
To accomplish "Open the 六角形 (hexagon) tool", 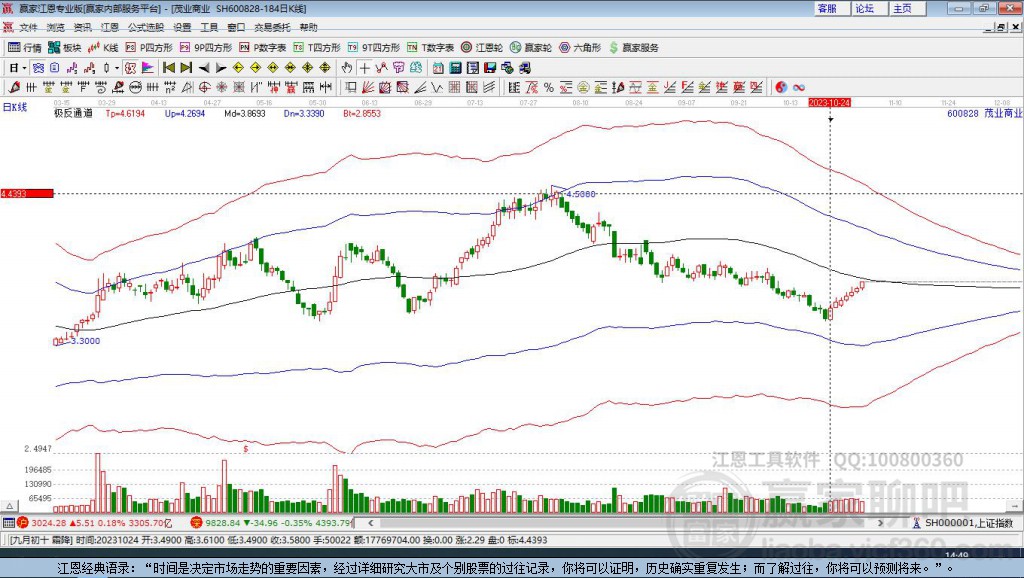I will coord(581,47).
